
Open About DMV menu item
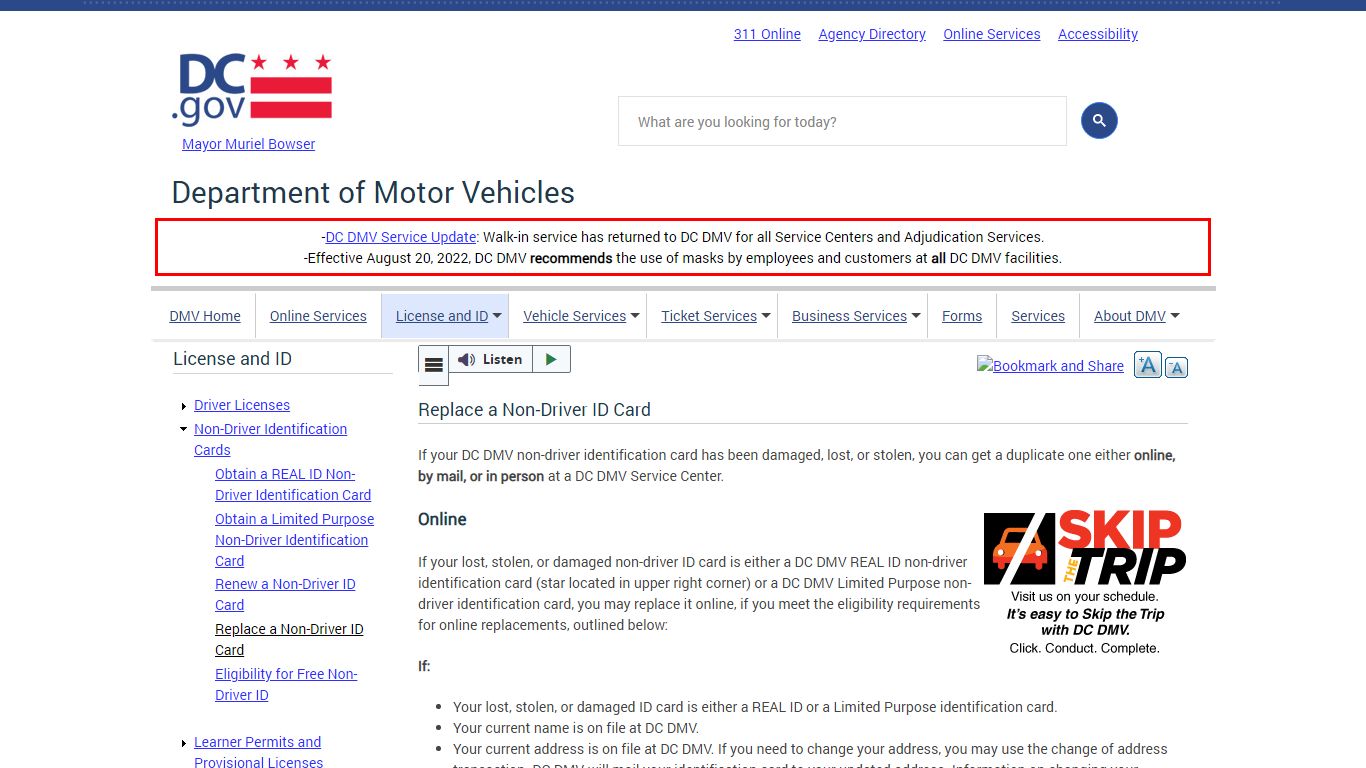tap(1130, 316)
